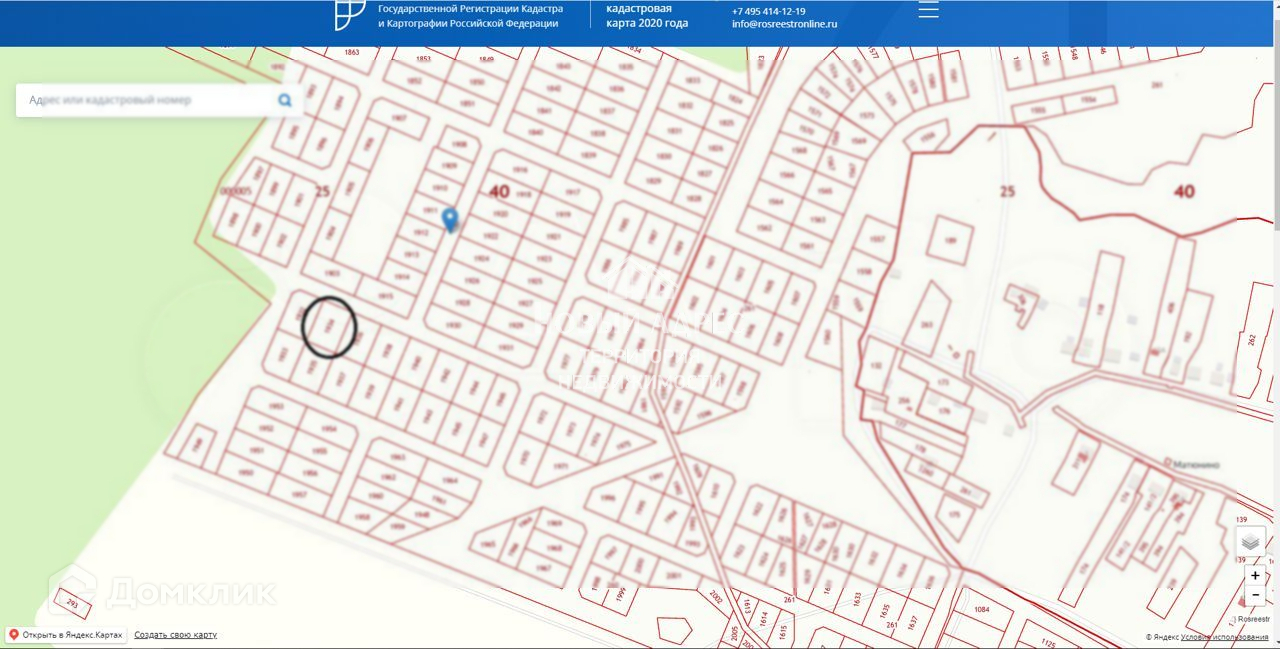Viewport: 1280px width, 649px height.
Task: Click the Матюнино village label
Action: tap(1194, 463)
